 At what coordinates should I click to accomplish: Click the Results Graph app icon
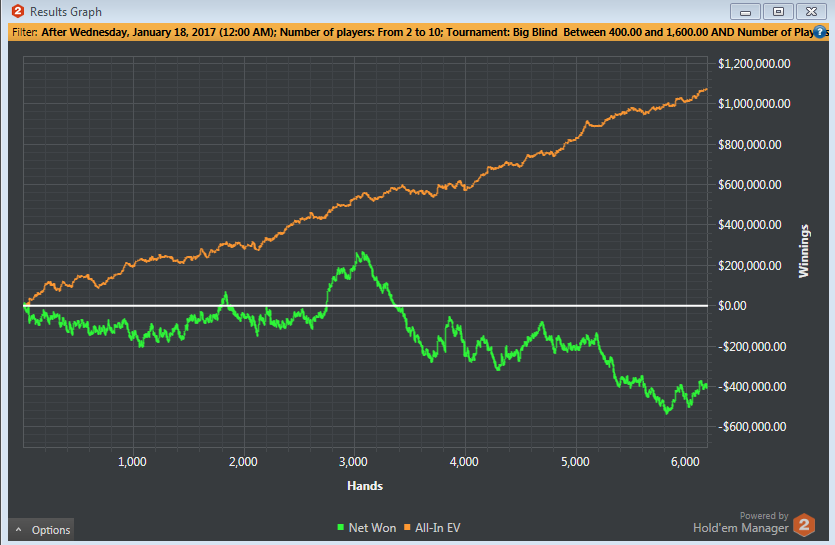(x=18, y=11)
